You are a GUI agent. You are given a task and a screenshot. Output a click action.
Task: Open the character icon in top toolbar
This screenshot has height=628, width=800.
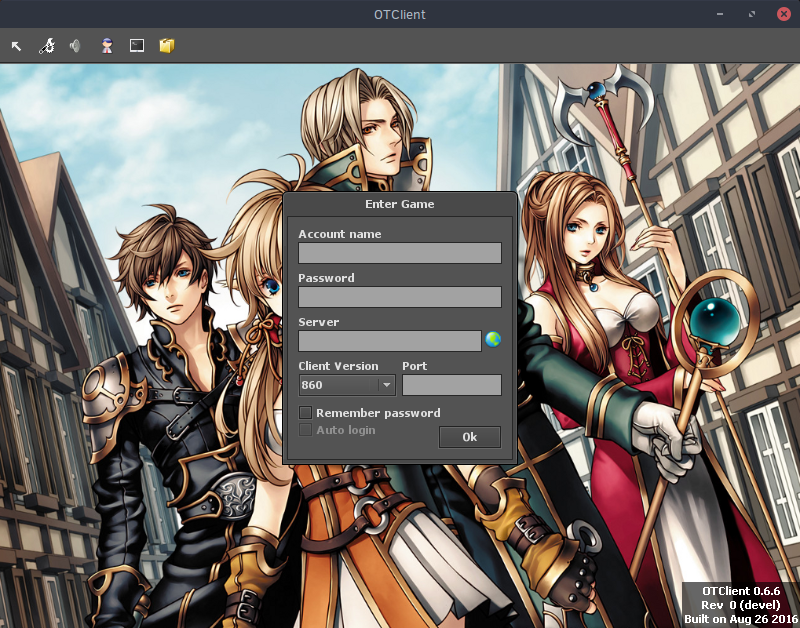click(107, 46)
